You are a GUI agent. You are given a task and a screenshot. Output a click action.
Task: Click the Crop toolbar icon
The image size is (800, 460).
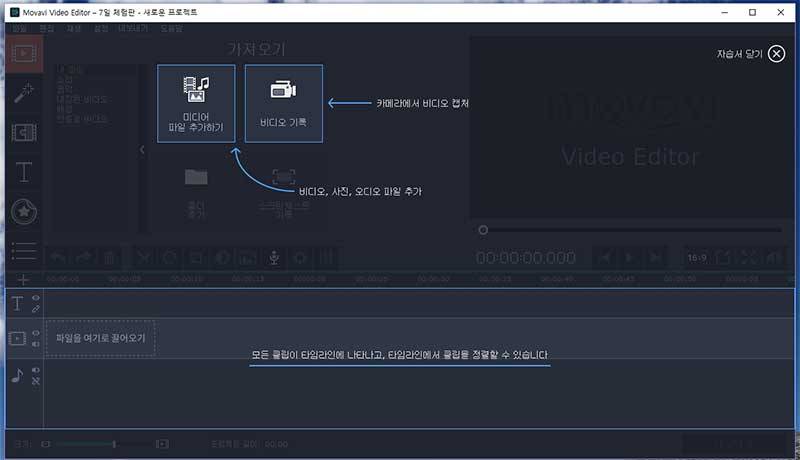point(195,258)
